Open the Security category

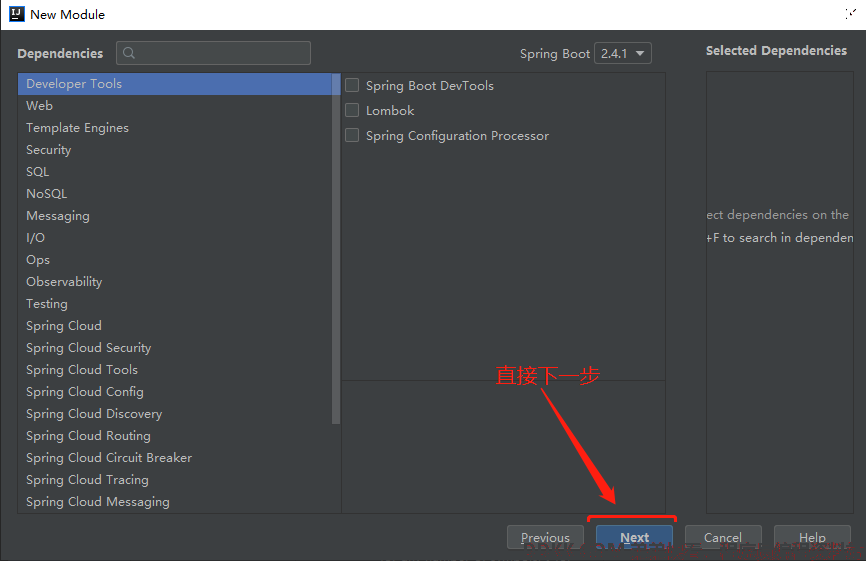point(175,150)
